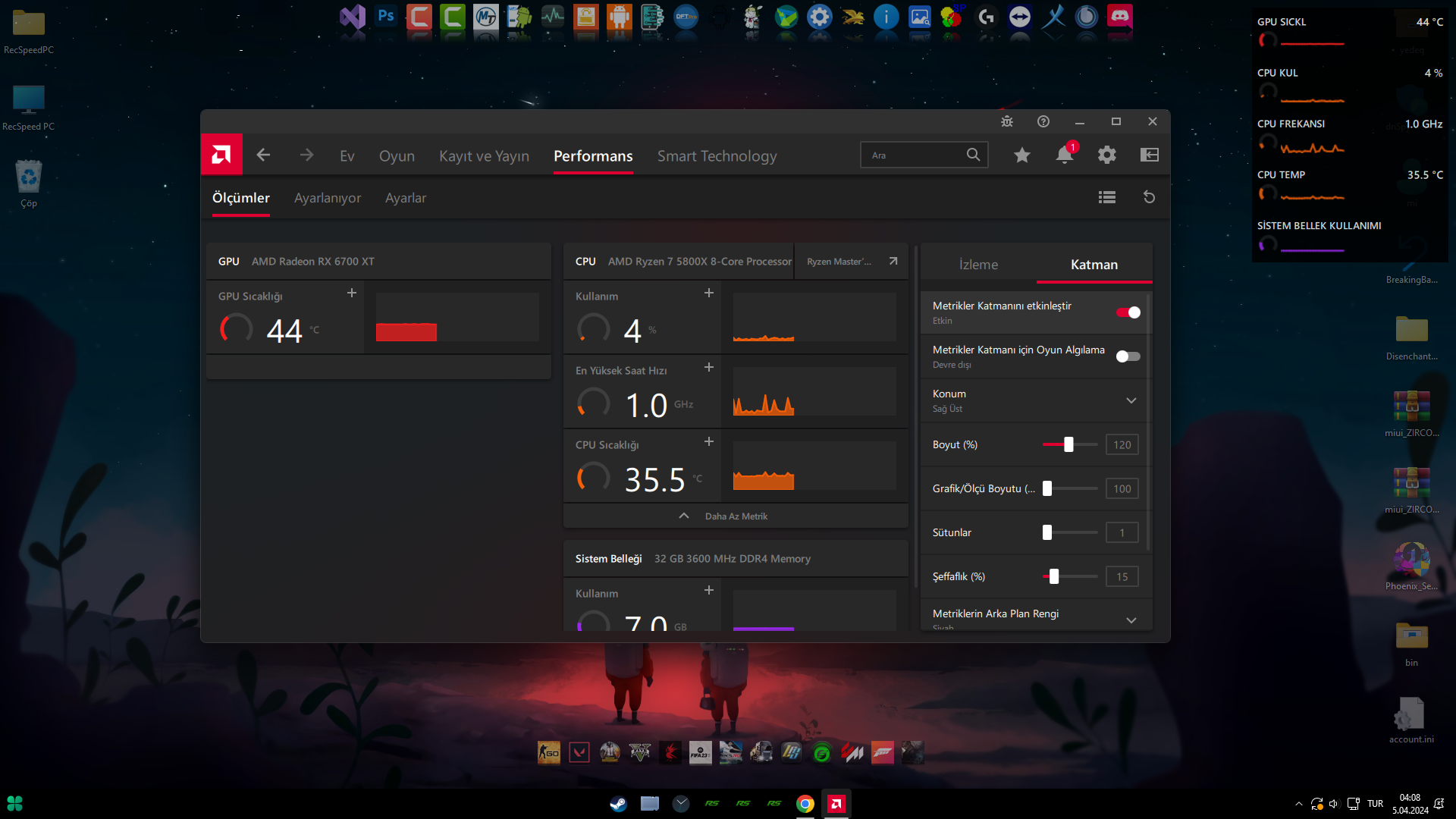Screen dimensions: 1456x819
Task: Adjust the Şeffaflık (%) slider
Action: (1069, 576)
